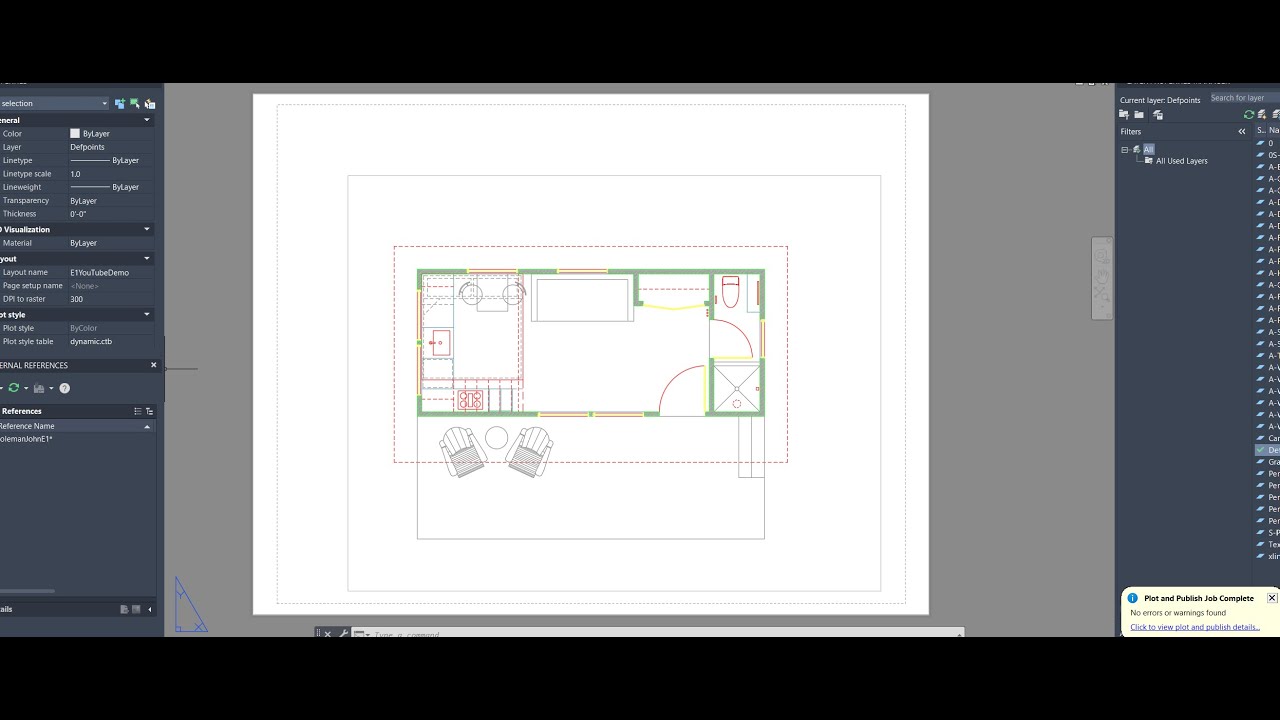
Task: Open External References help icon
Action: click(x=65, y=388)
